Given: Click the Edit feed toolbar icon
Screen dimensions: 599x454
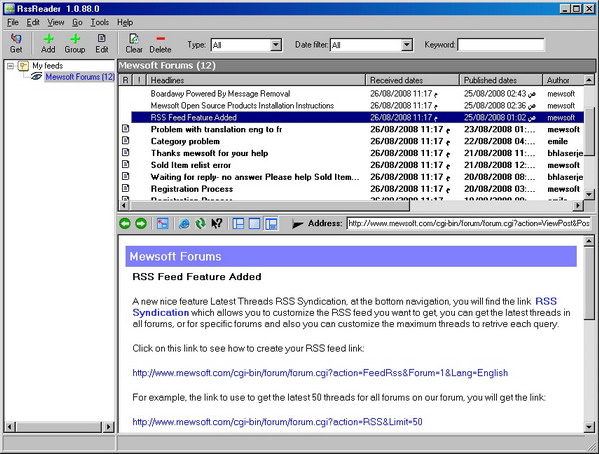Looking at the screenshot, I should click(x=101, y=38).
